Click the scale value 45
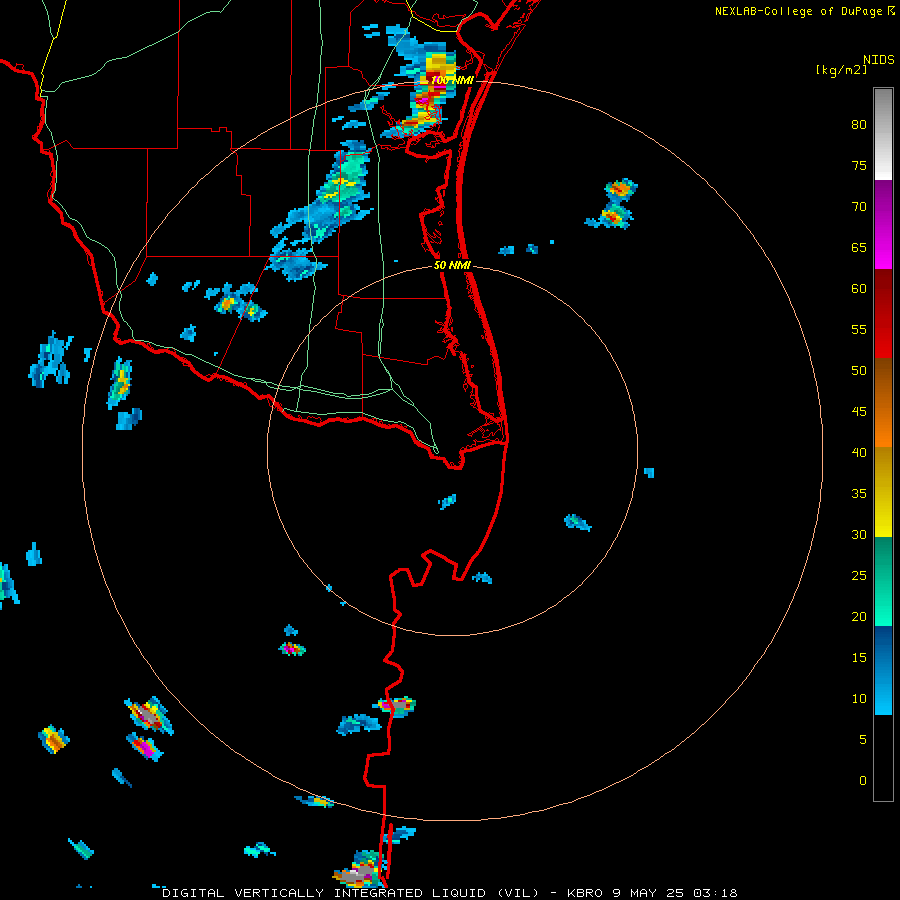The width and height of the screenshot is (900, 900). coord(859,412)
